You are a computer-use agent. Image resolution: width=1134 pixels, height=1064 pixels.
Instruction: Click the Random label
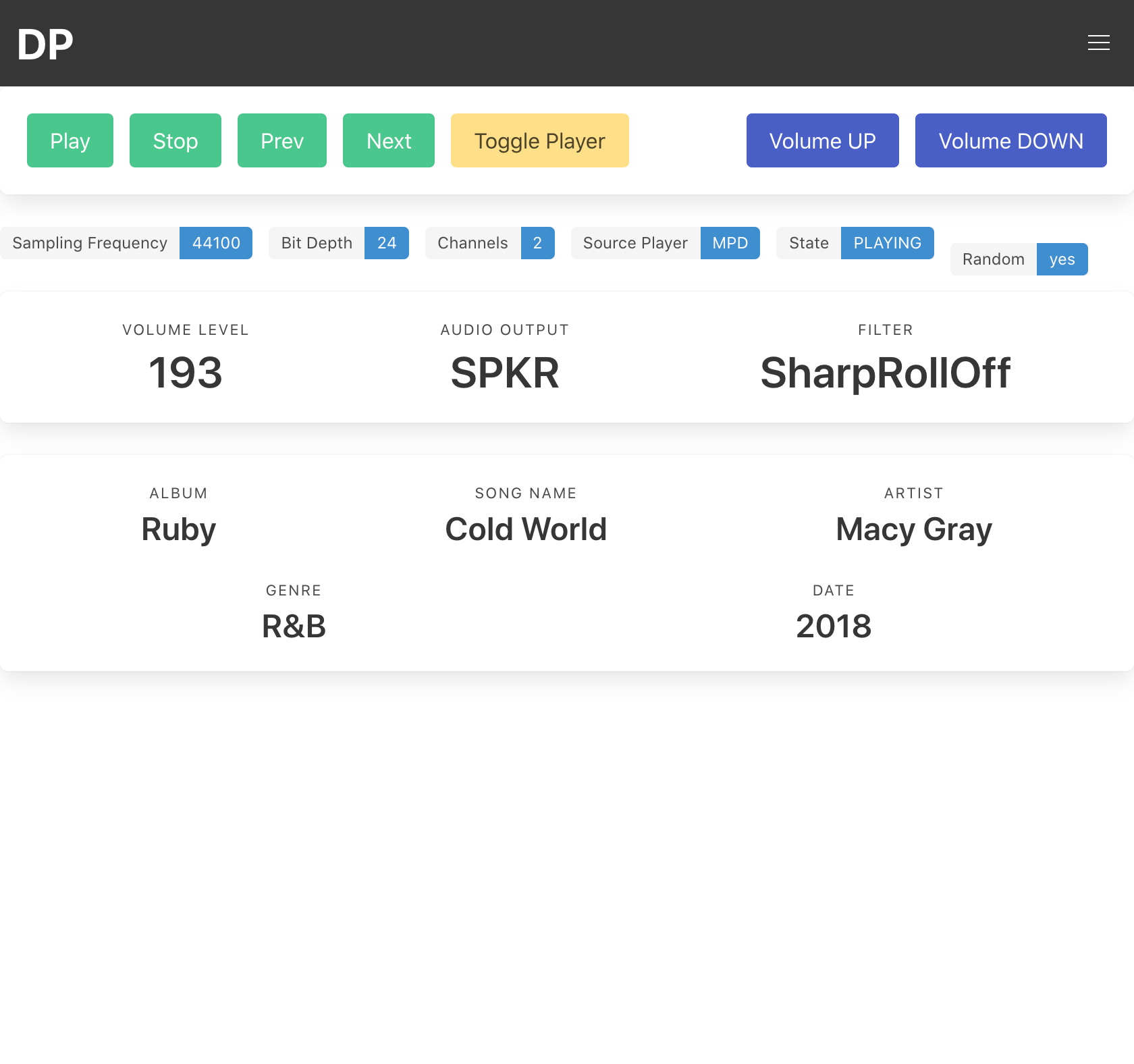coord(994,259)
